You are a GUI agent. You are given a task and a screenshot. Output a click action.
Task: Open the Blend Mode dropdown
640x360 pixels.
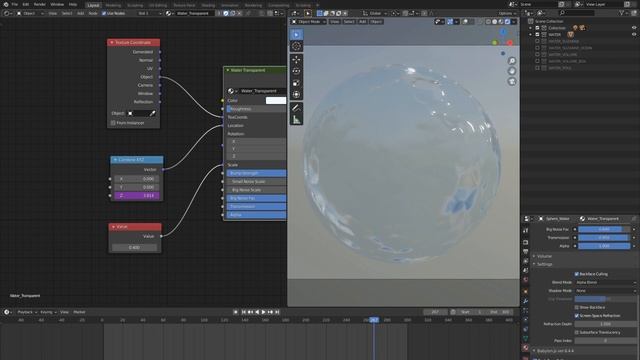(606, 282)
